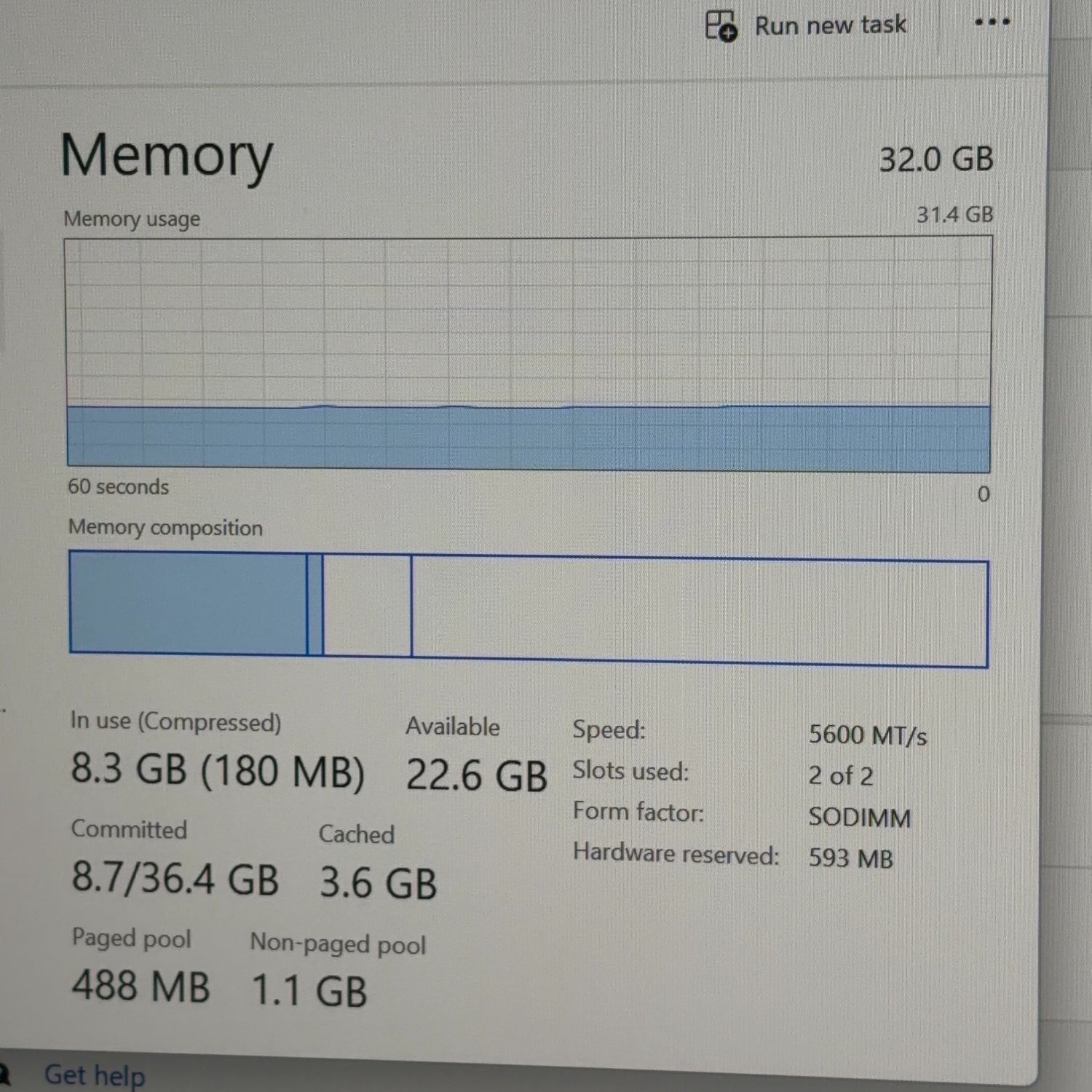Screen dimensions: 1092x1092
Task: Select the 1.1 GB non-paged pool value
Action: pyautogui.click(x=309, y=991)
